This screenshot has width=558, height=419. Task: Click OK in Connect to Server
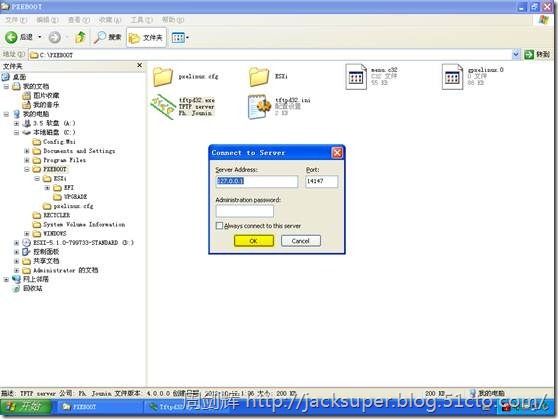[254, 241]
